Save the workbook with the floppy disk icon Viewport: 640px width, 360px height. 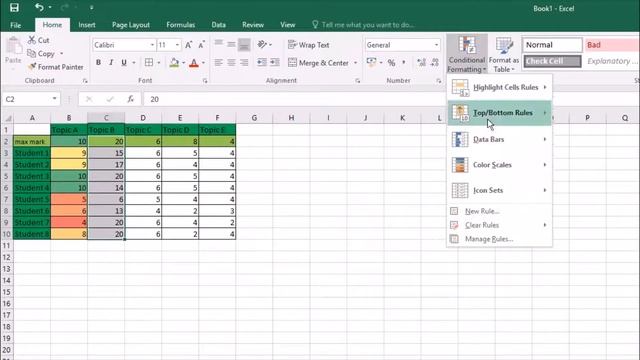[x=14, y=7]
